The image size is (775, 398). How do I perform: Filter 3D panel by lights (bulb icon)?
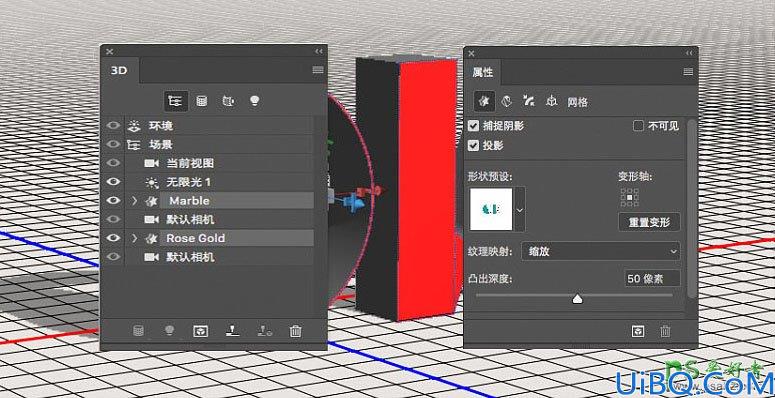(x=255, y=101)
